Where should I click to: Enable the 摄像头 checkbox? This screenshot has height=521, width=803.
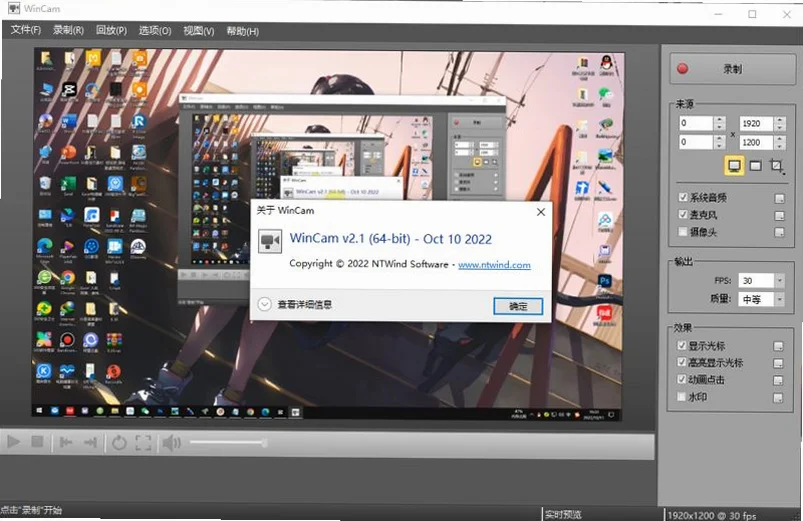[683, 232]
